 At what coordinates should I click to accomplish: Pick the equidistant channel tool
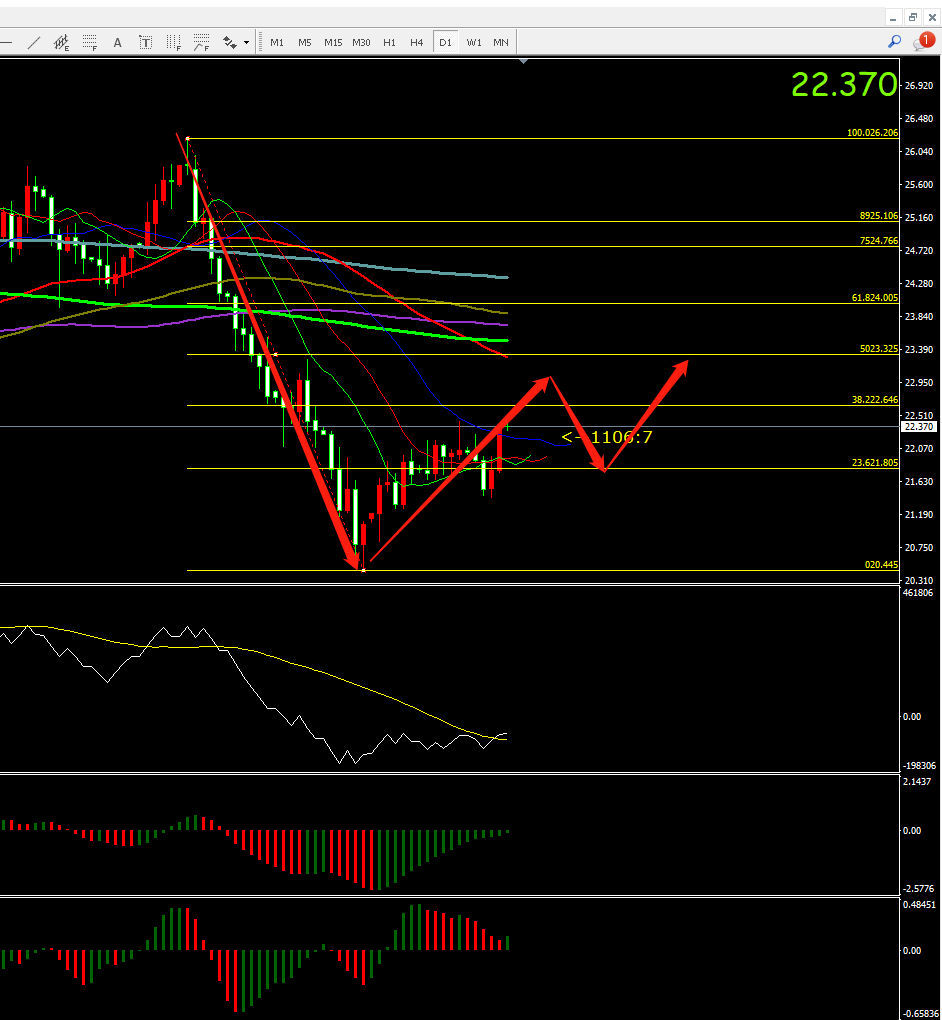click(62, 42)
